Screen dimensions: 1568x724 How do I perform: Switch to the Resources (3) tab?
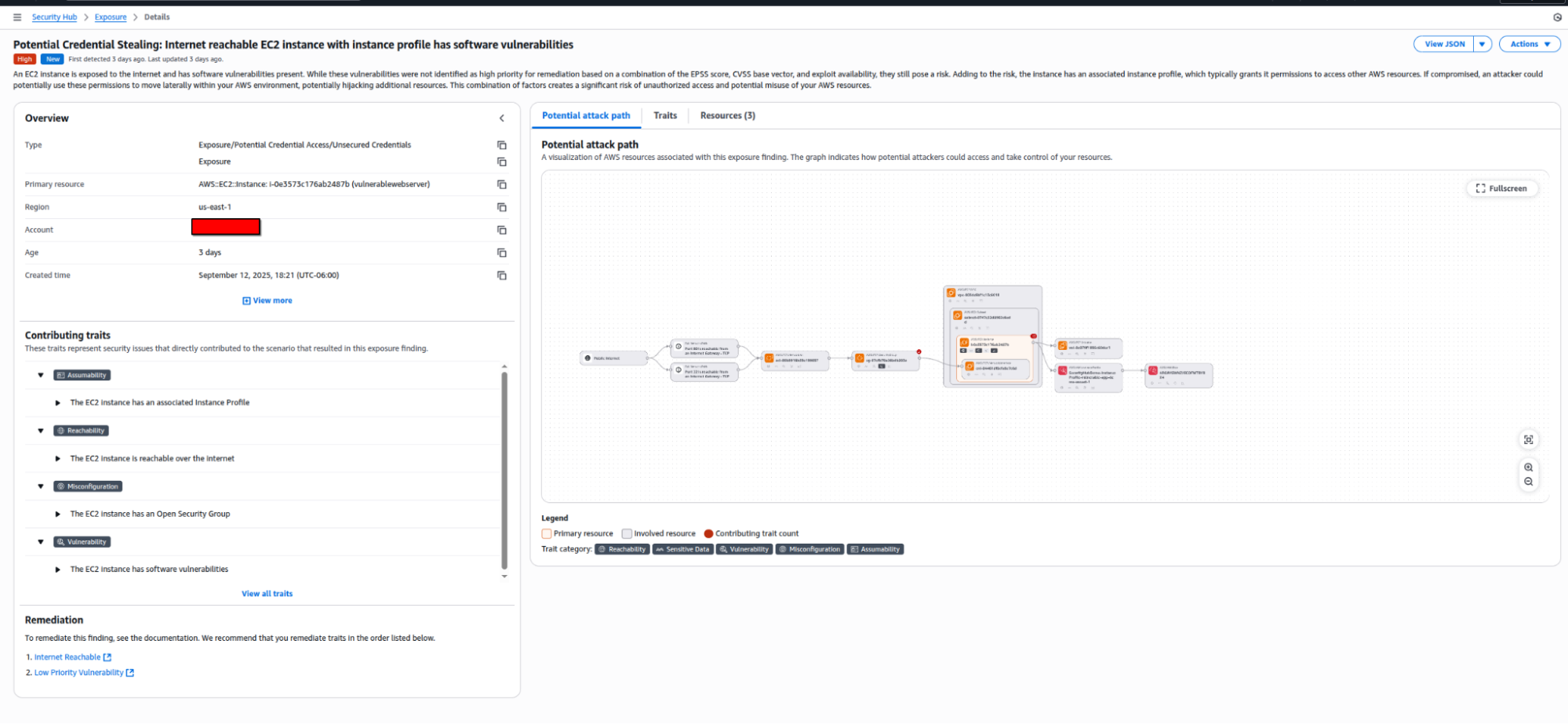pos(727,115)
